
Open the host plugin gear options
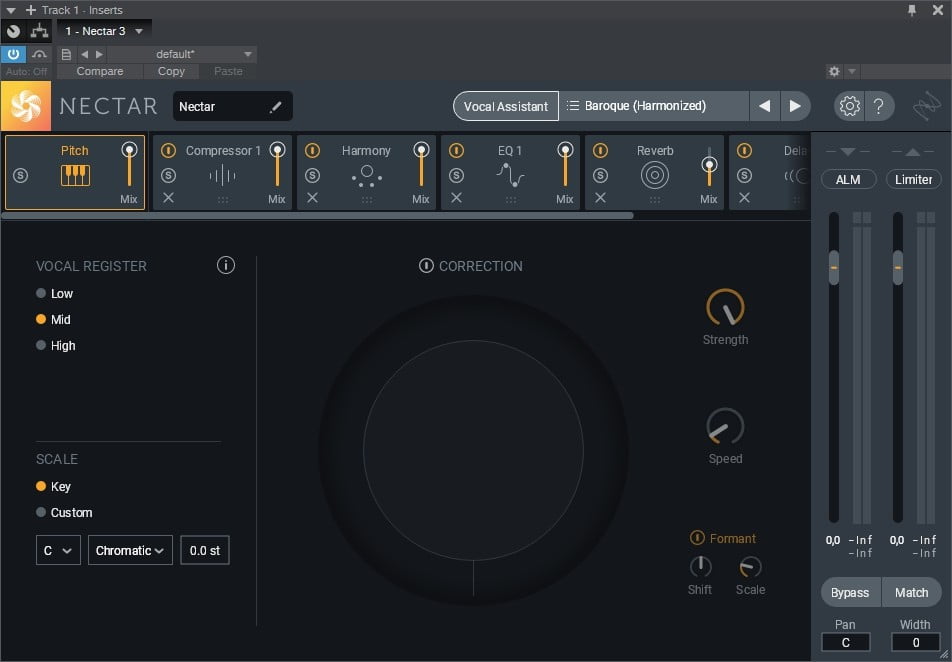tap(834, 72)
